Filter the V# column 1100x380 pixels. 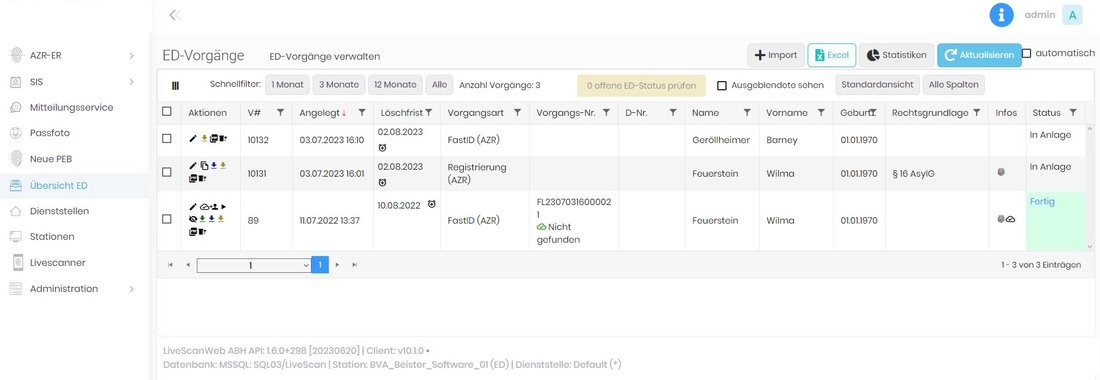pyautogui.click(x=280, y=112)
